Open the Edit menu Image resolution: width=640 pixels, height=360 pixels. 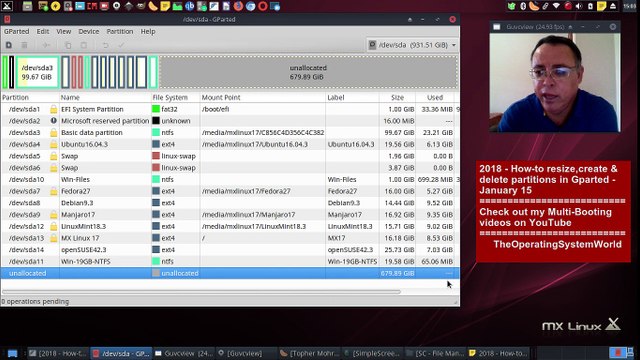coord(42,31)
